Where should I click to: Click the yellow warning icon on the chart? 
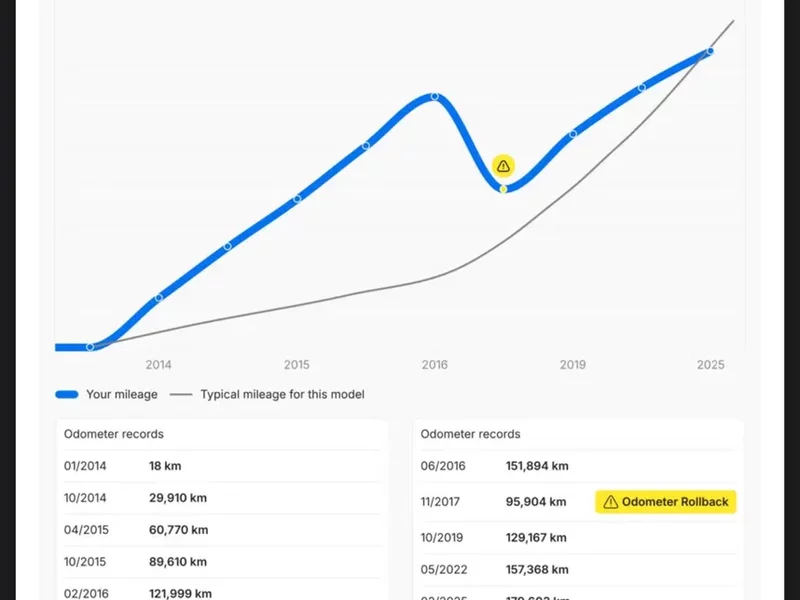(x=503, y=166)
